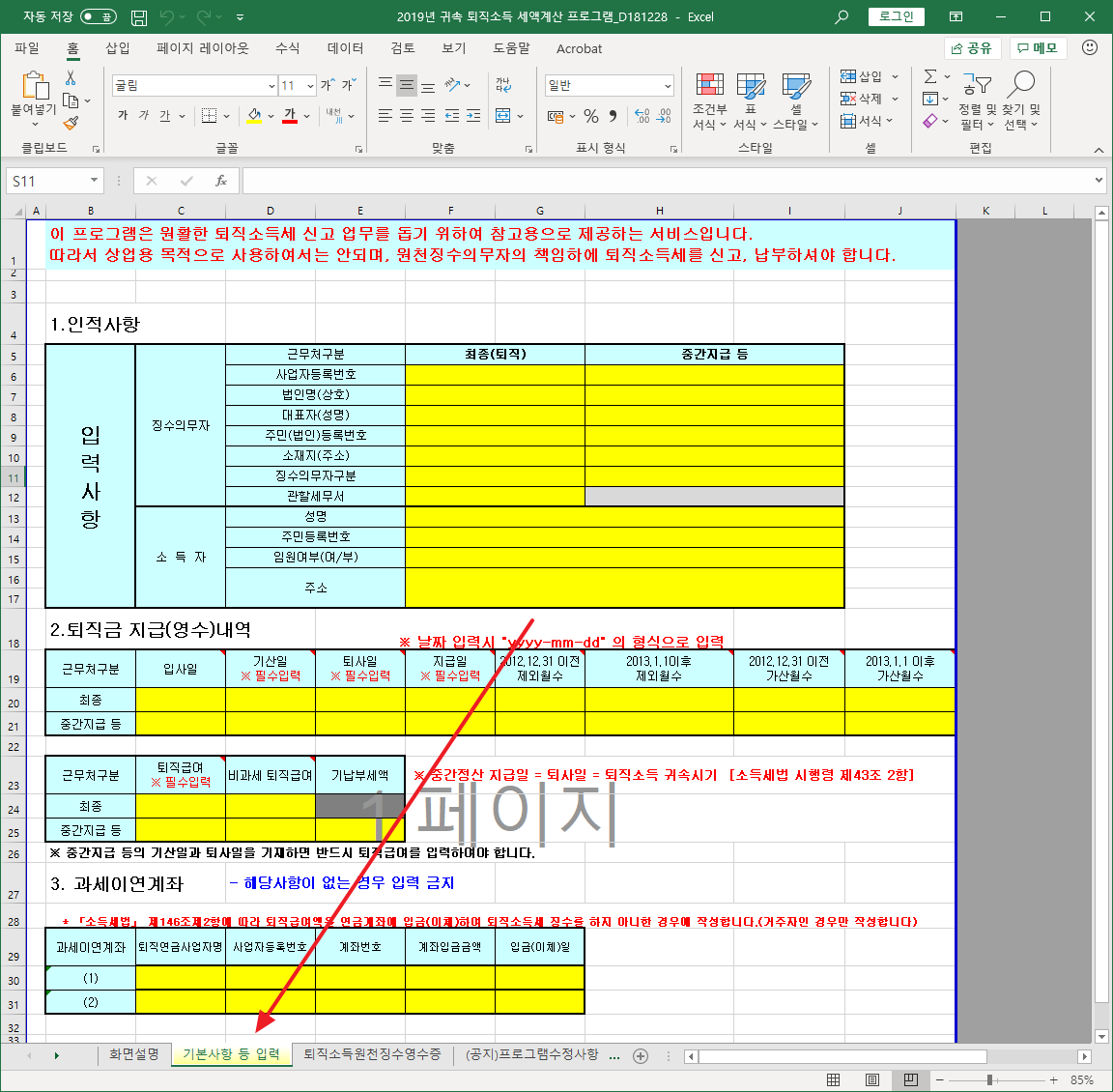1113x1092 pixels.
Task: Expand the Name Box dropdown arrow
Action: (x=94, y=181)
